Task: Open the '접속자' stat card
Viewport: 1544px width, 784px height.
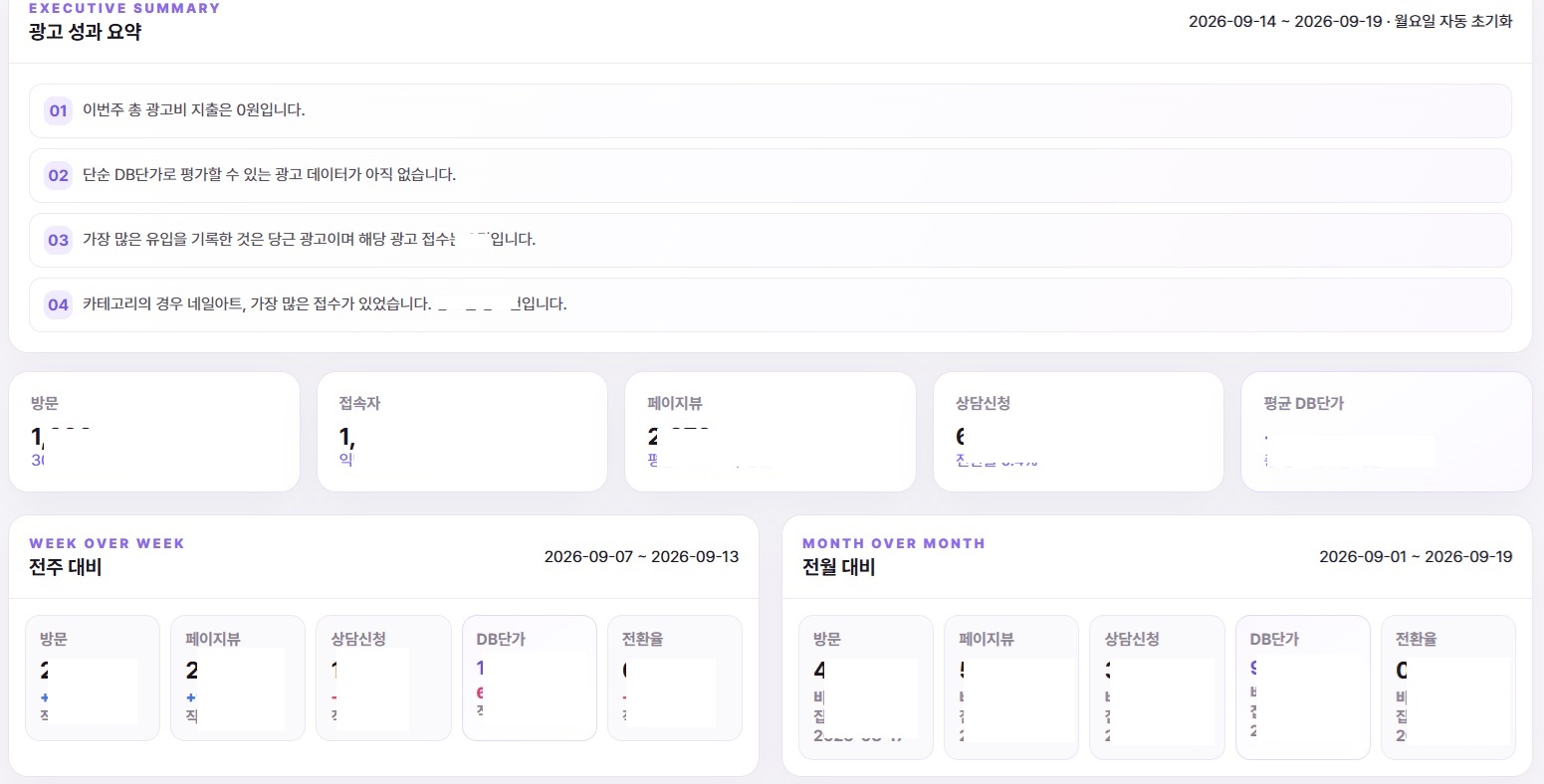Action: (462, 432)
